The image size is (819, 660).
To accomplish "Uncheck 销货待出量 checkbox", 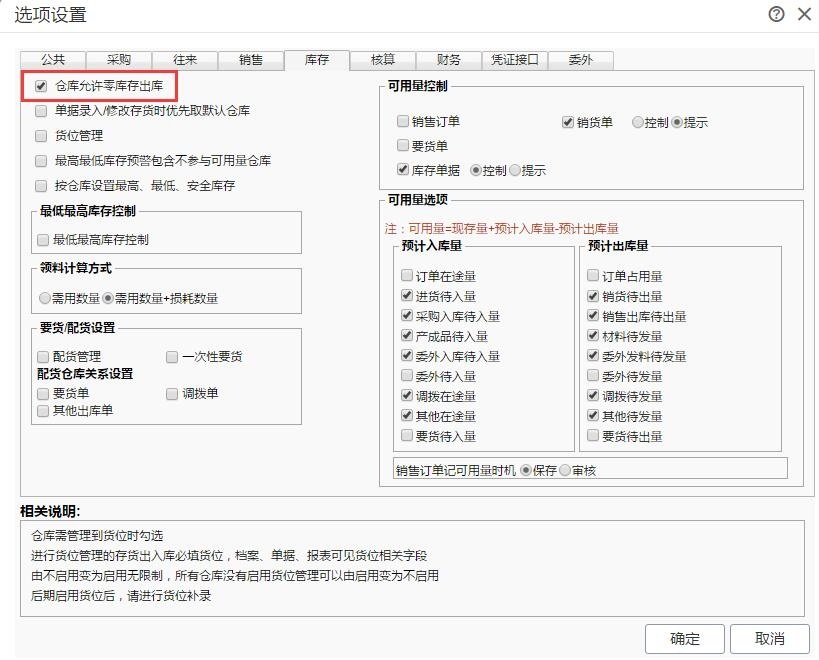I will [593, 296].
